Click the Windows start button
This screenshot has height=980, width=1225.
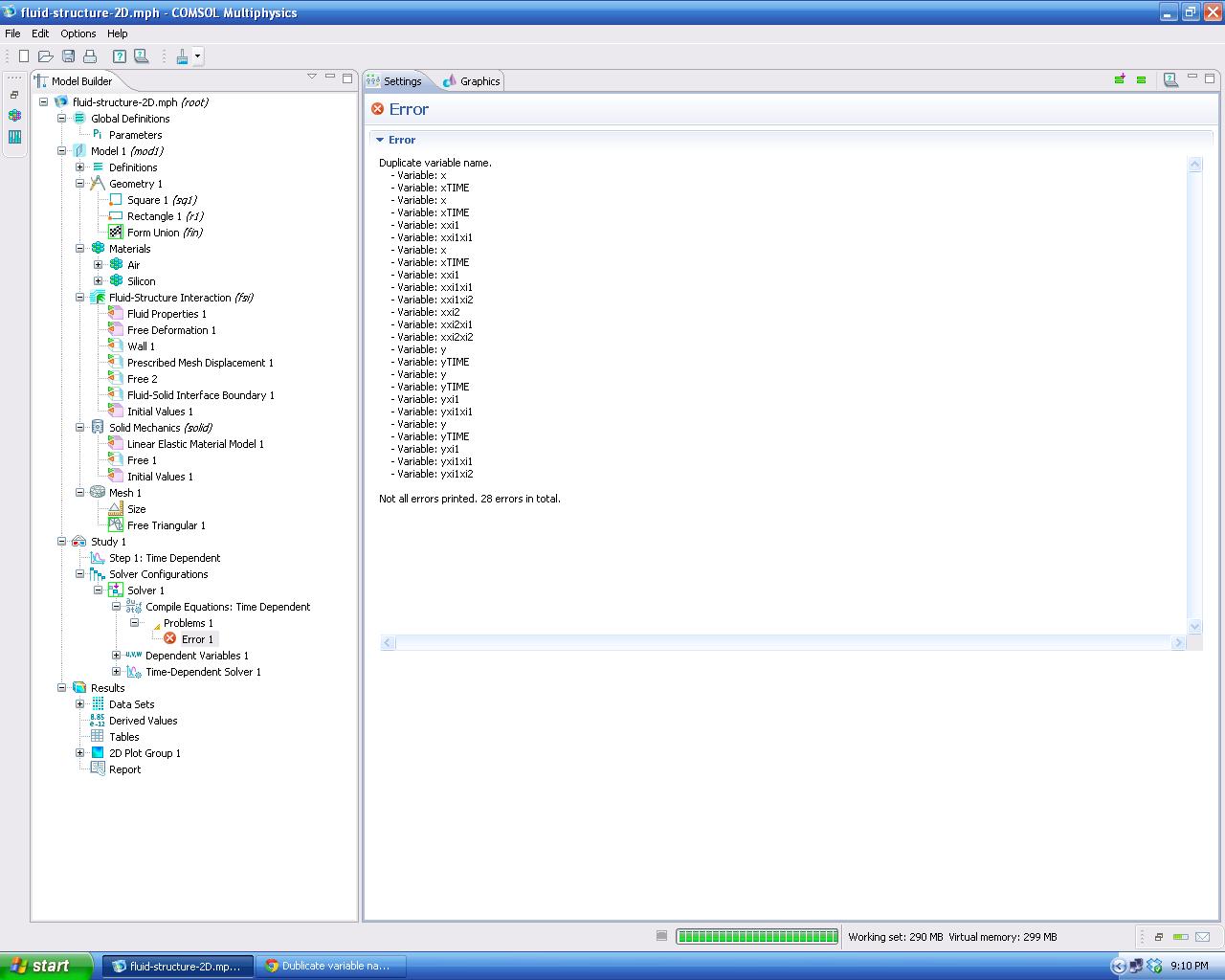point(45,966)
